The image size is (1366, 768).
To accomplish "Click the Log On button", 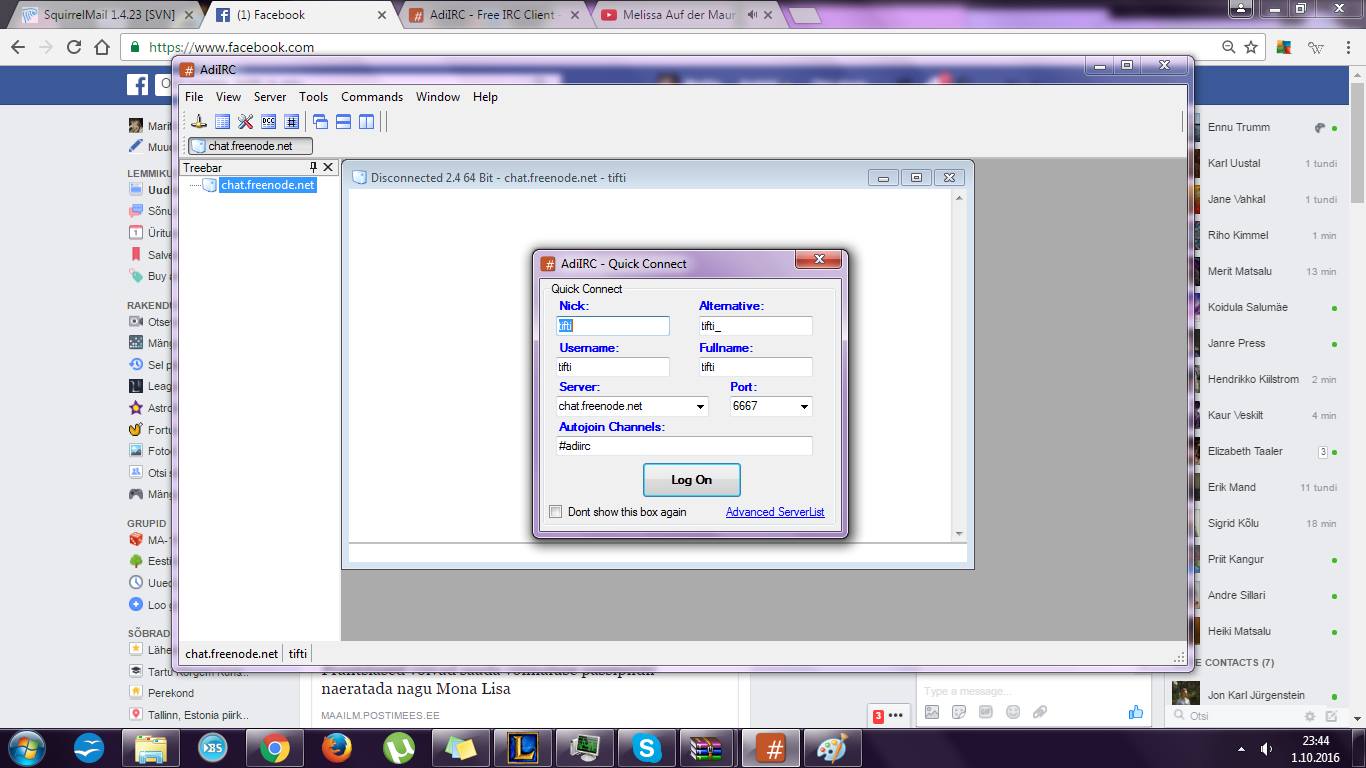I will click(x=691, y=480).
